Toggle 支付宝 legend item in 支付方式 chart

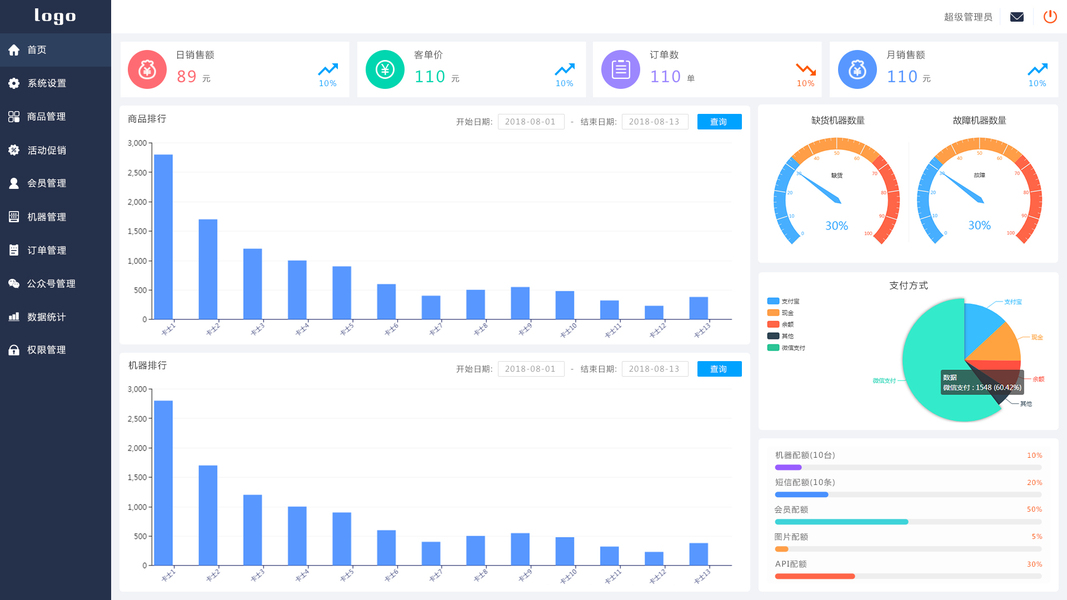point(783,301)
